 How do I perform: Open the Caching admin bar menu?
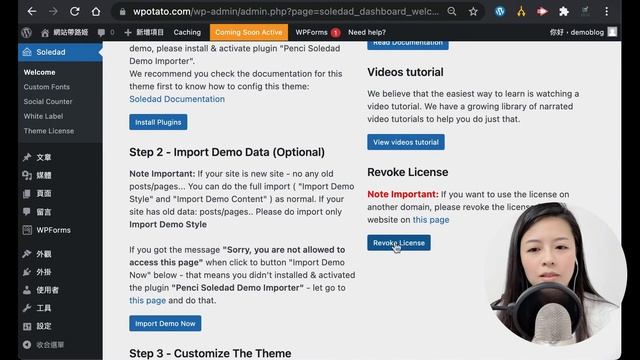tap(187, 32)
